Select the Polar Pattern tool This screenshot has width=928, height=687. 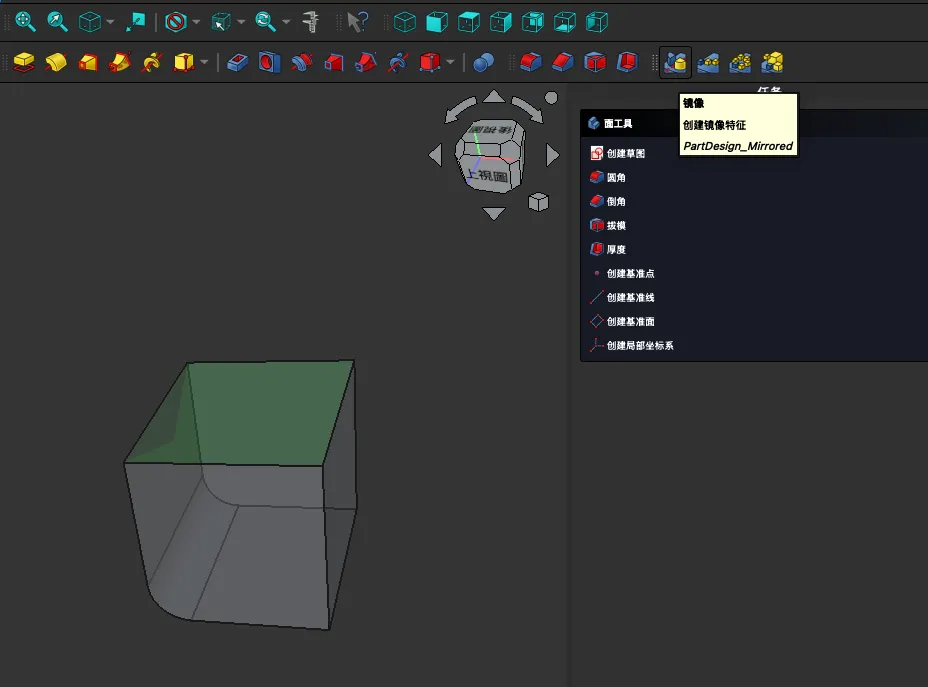click(x=740, y=63)
